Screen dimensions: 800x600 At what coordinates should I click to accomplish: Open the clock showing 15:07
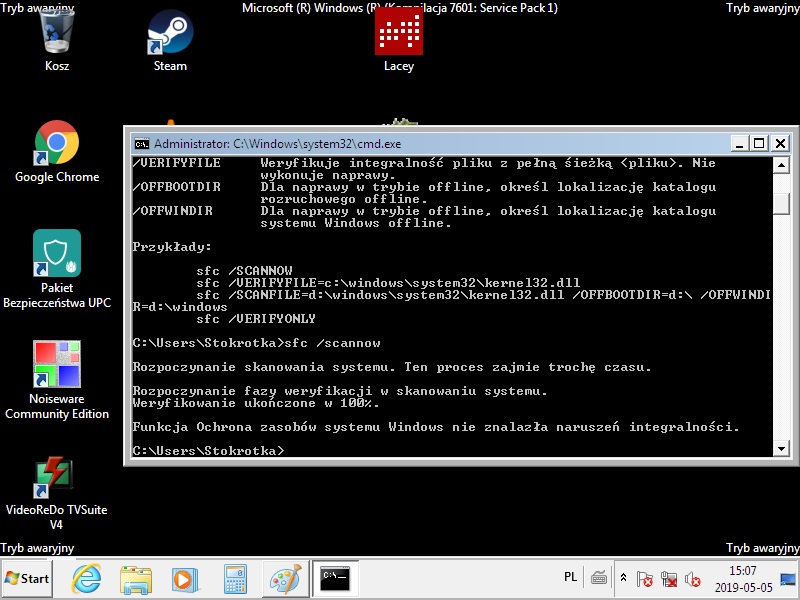tap(743, 578)
